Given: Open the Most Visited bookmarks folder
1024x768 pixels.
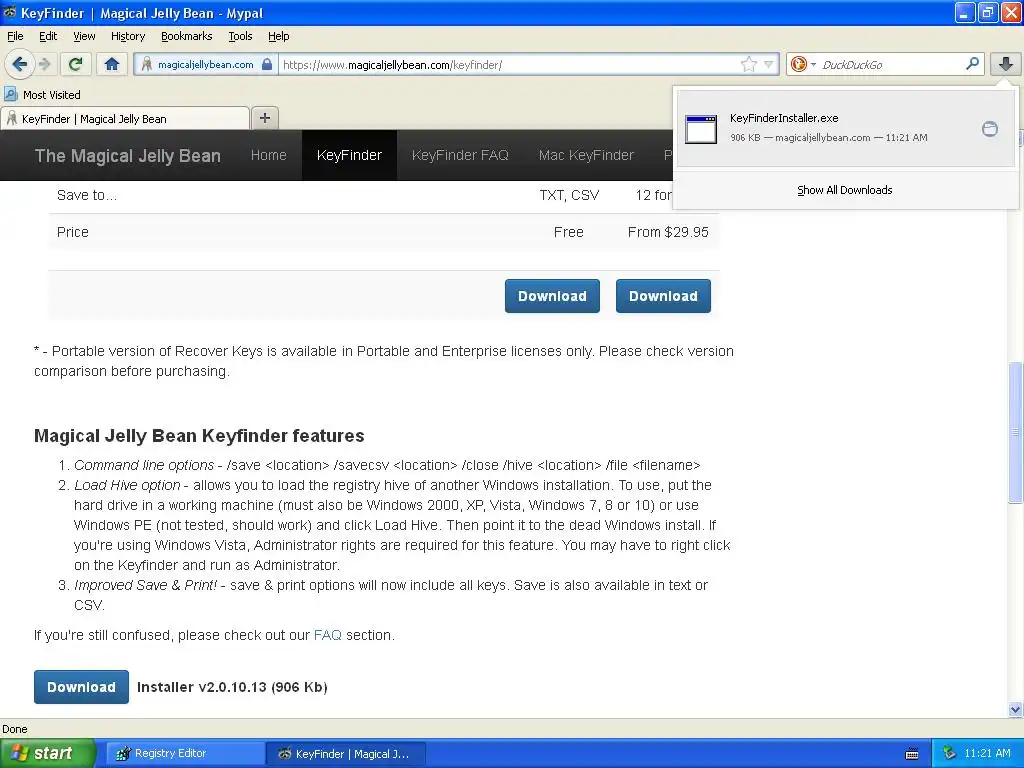Looking at the screenshot, I should click(42, 95).
